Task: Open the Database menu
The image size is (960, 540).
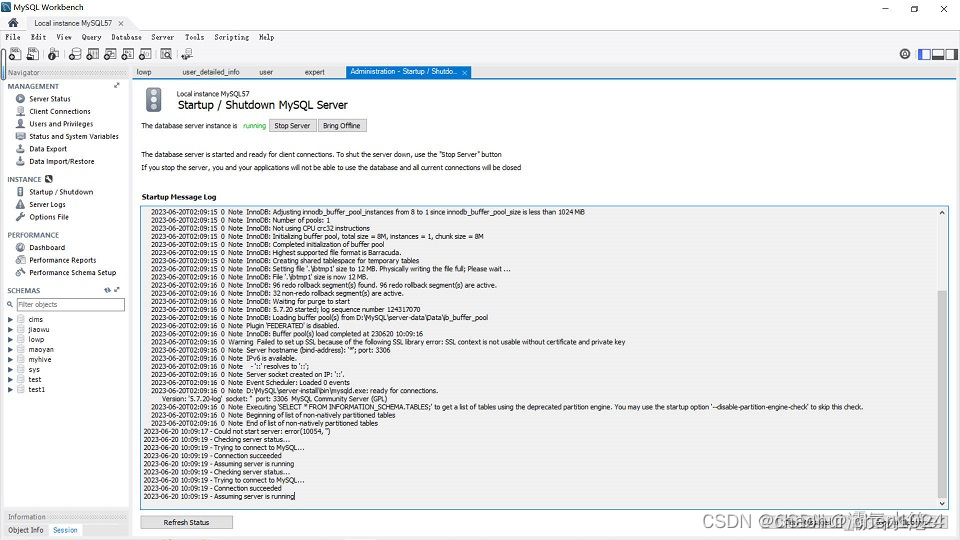Action: (126, 37)
